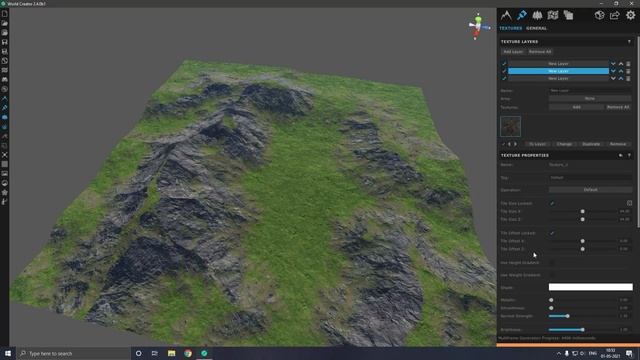640x360 pixels.
Task: Click the Shade white color swatch
Action: point(591,287)
